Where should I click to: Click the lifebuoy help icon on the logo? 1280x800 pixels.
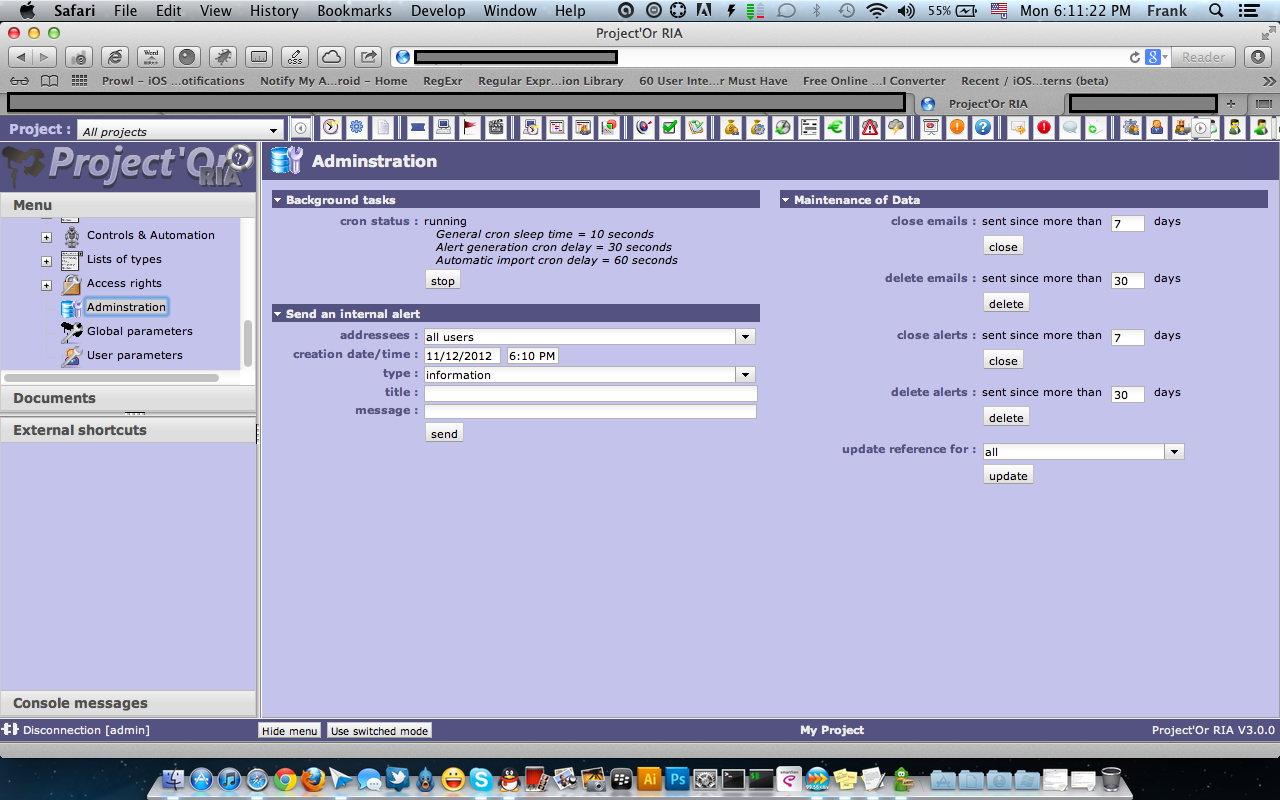[x=240, y=158]
